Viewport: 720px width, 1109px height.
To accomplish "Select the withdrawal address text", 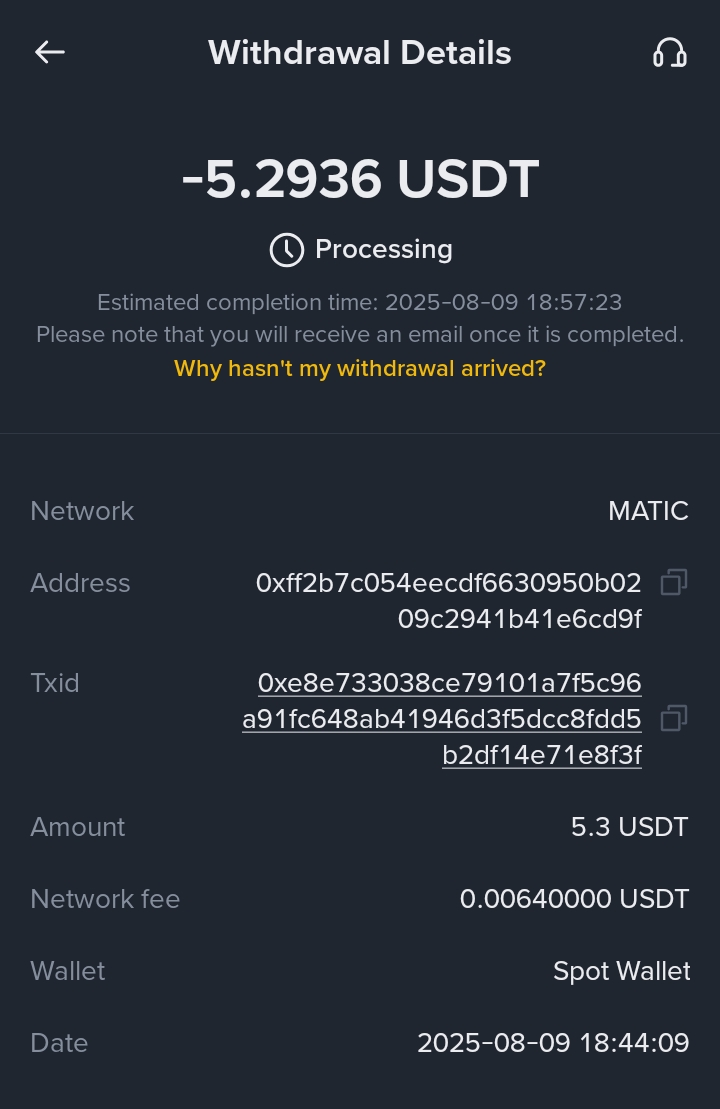I will pyautogui.click(x=449, y=601).
